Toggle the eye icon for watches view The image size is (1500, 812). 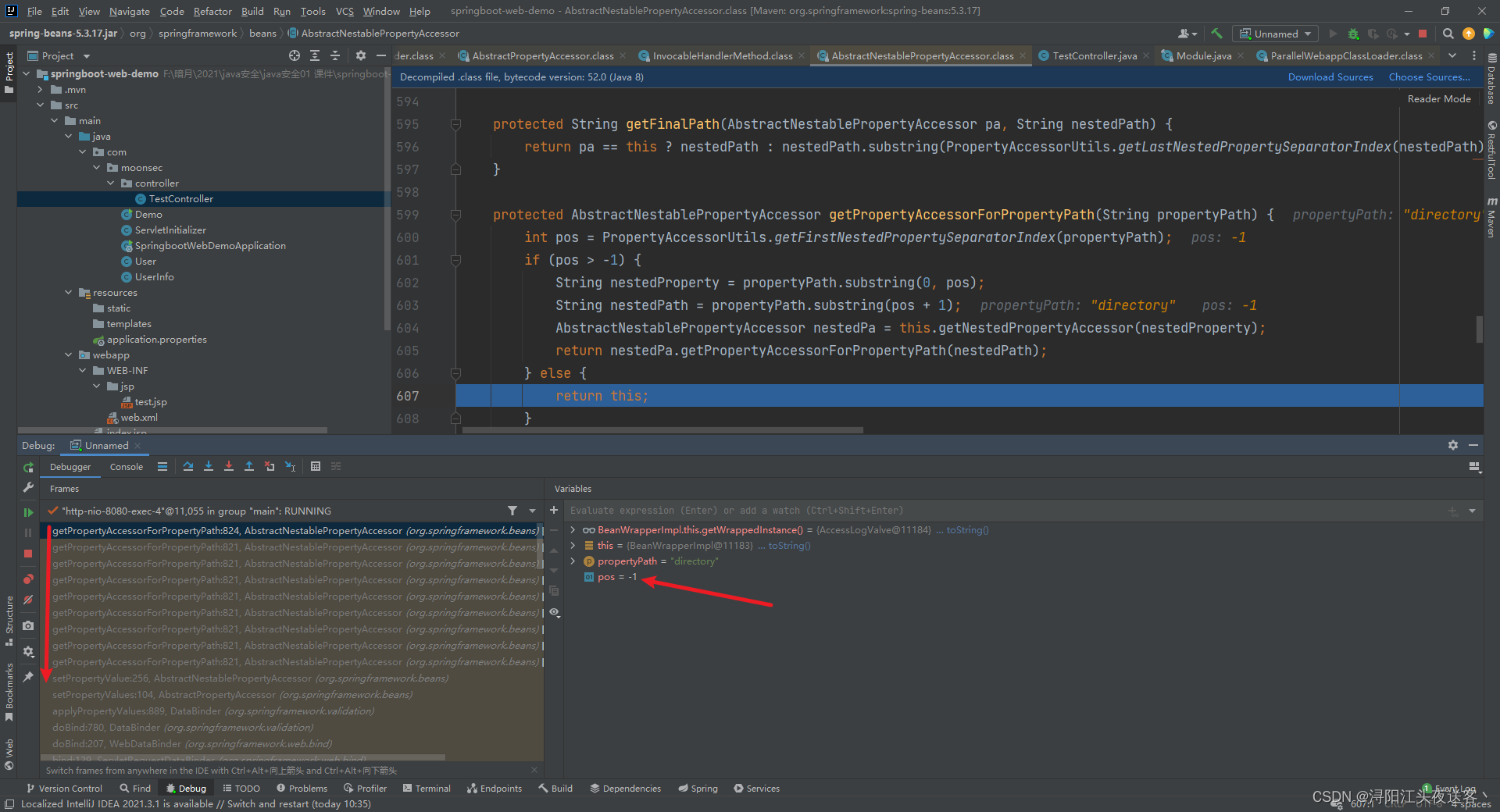click(554, 613)
